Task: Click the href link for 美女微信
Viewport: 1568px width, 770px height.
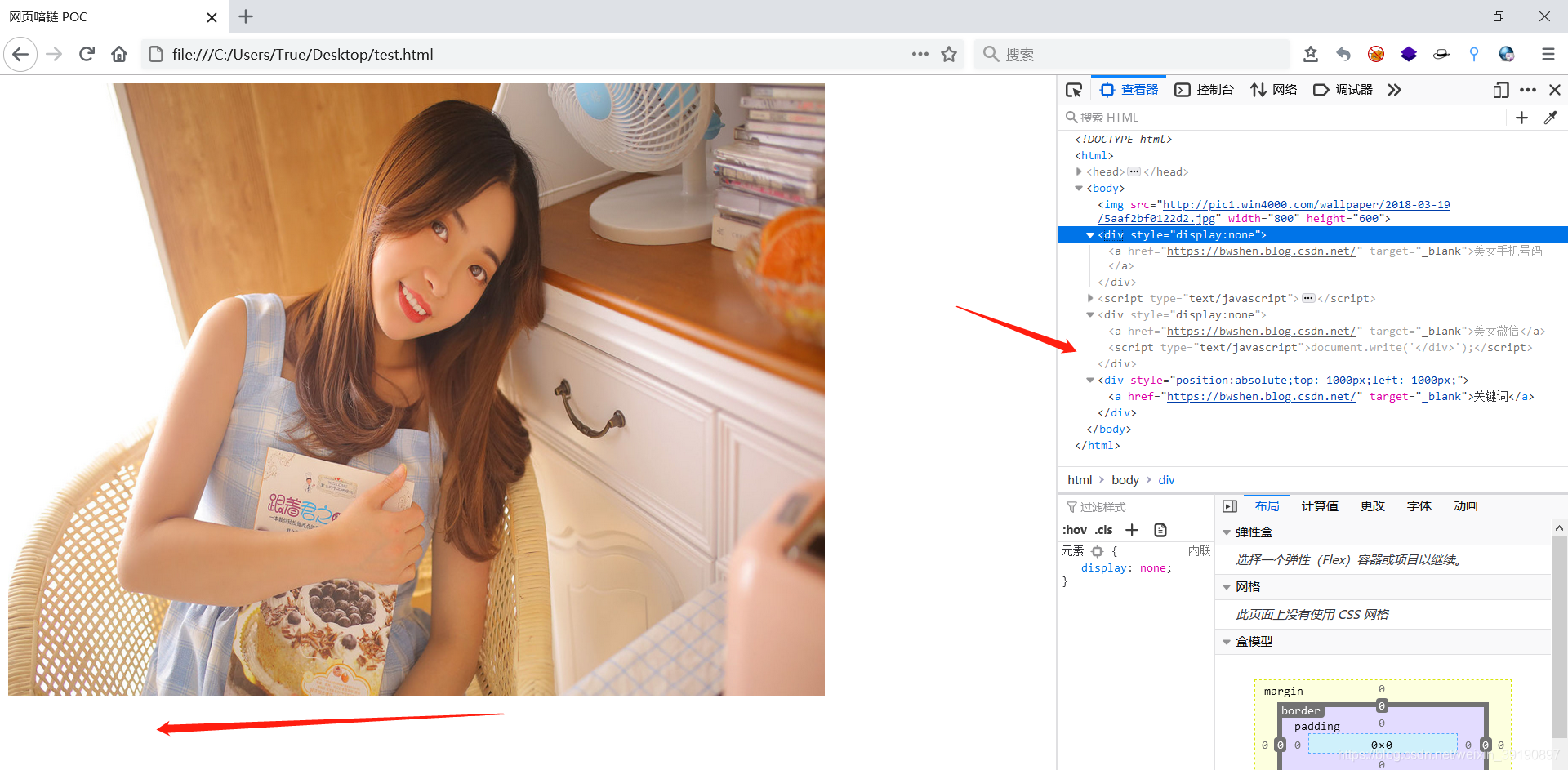Action: click(1261, 332)
